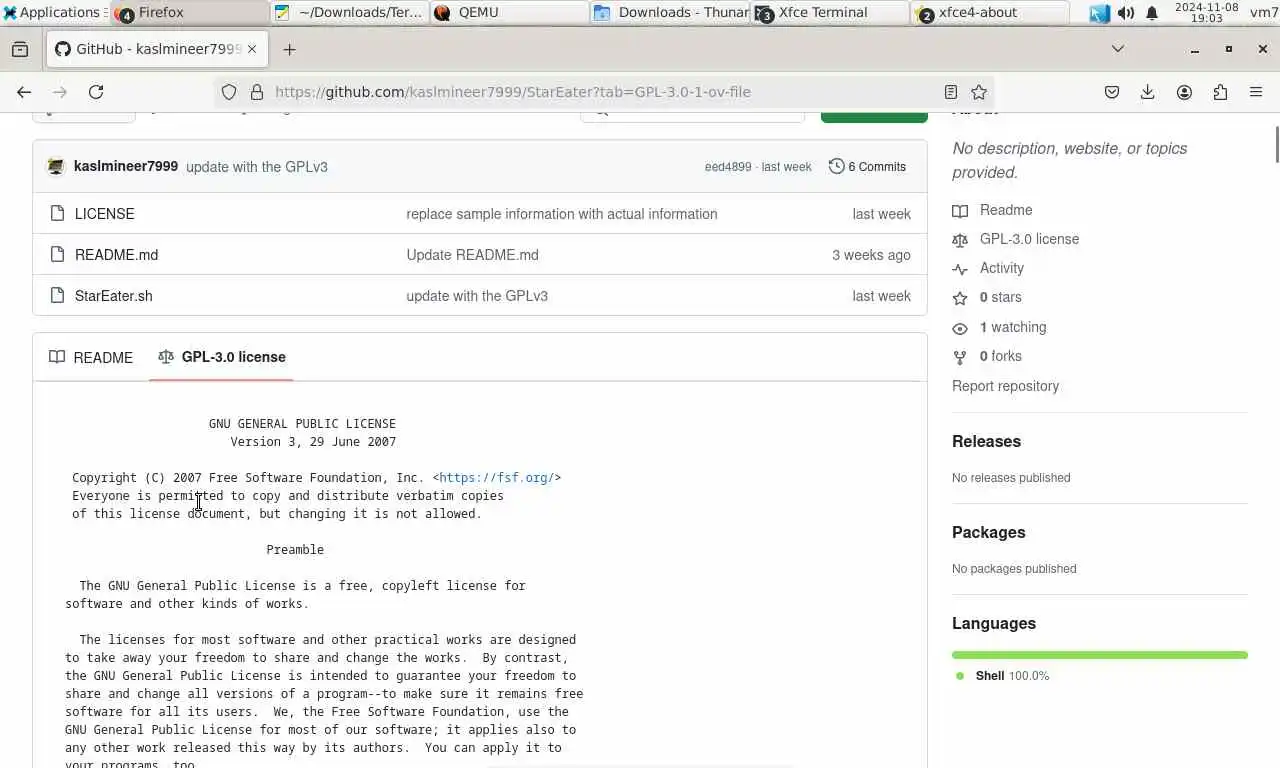This screenshot has width=1280, height=768.
Task: Open the StarEater.sh file
Action: tap(113, 296)
